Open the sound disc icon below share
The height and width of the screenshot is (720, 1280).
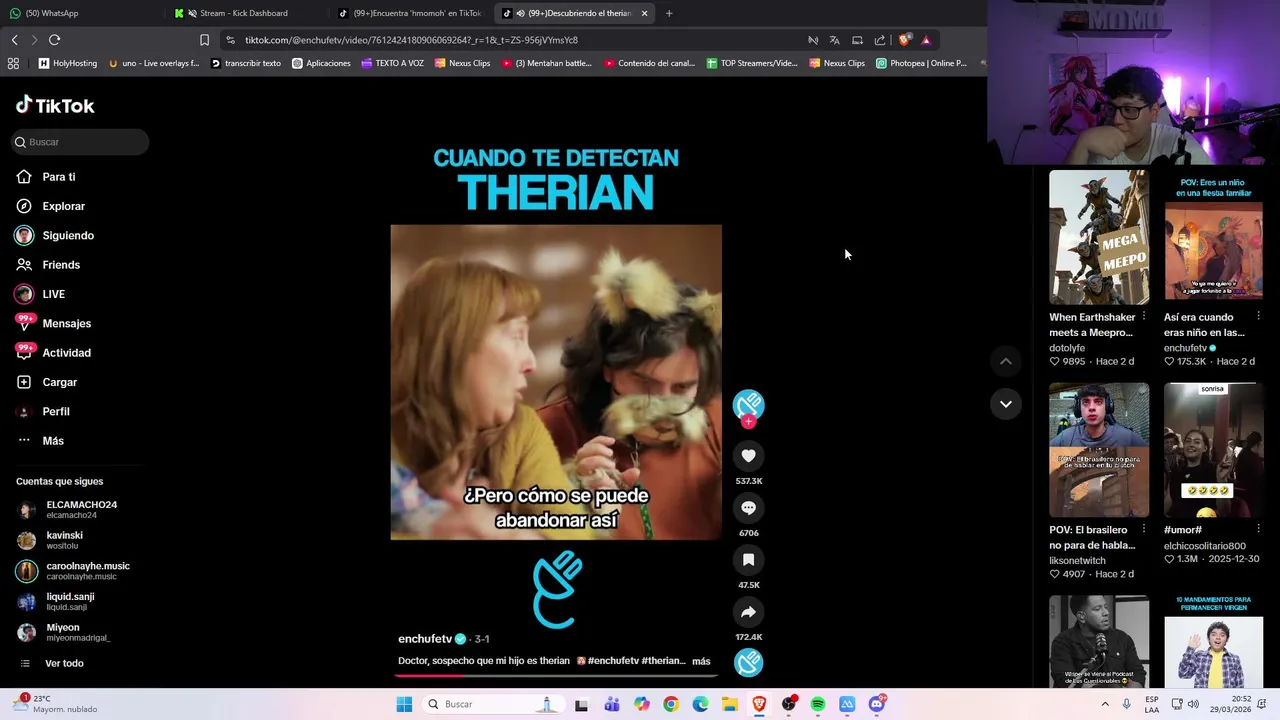pyautogui.click(x=748, y=662)
